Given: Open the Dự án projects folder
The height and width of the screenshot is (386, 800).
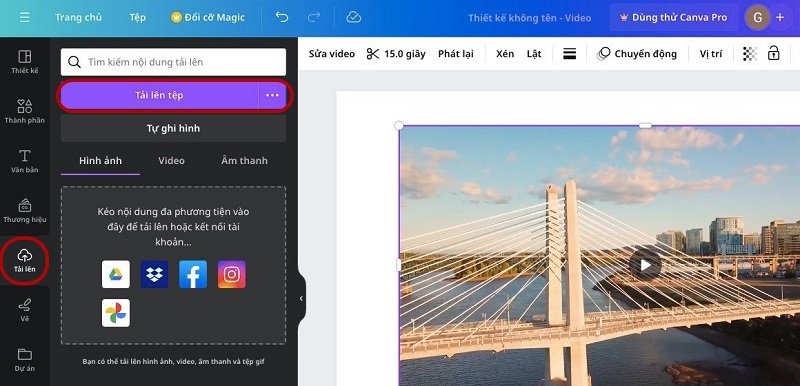Looking at the screenshot, I should pyautogui.click(x=24, y=360).
